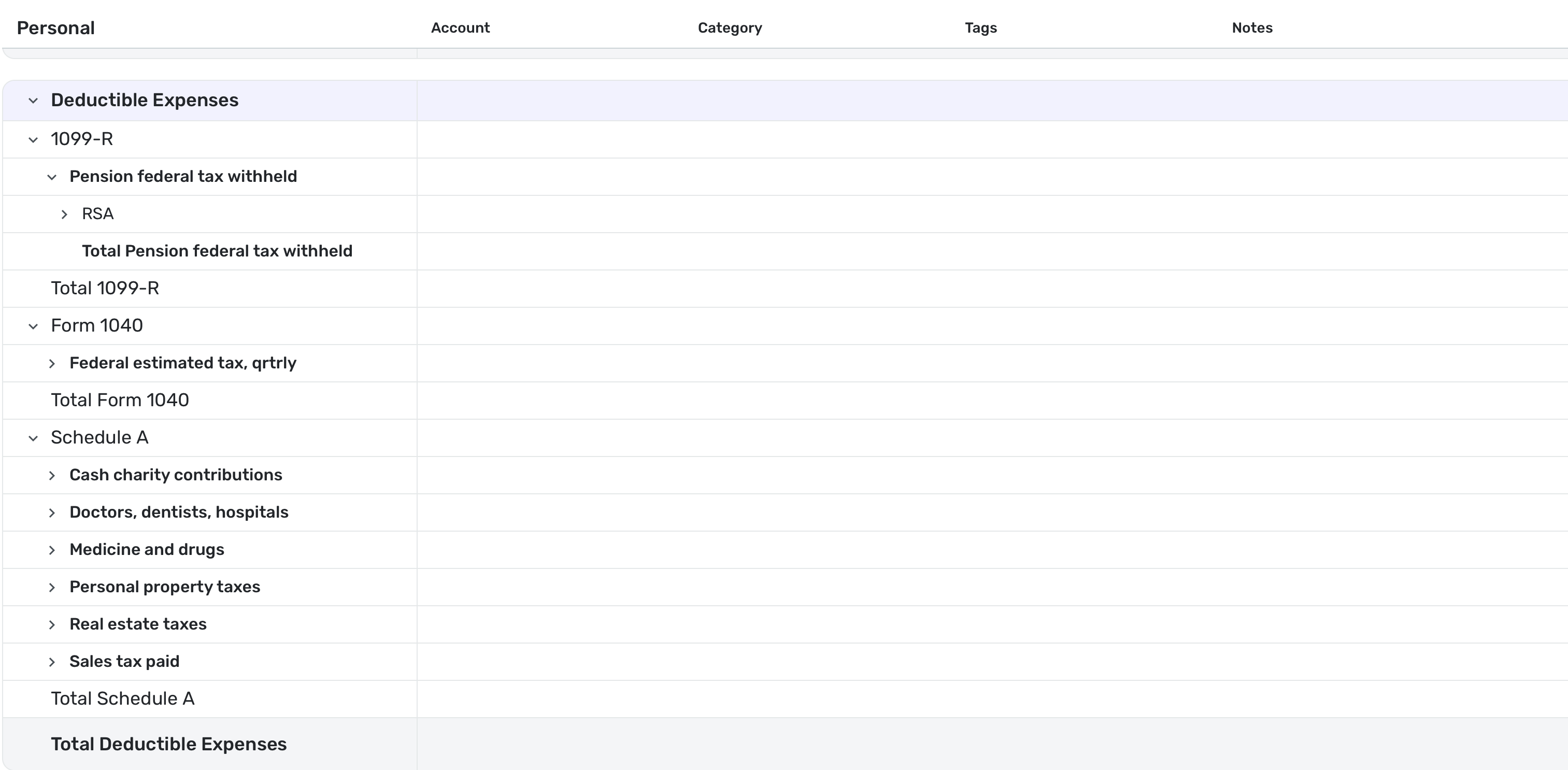Expand the Real estate taxes row
Image resolution: width=1568 pixels, height=770 pixels.
[x=52, y=624]
